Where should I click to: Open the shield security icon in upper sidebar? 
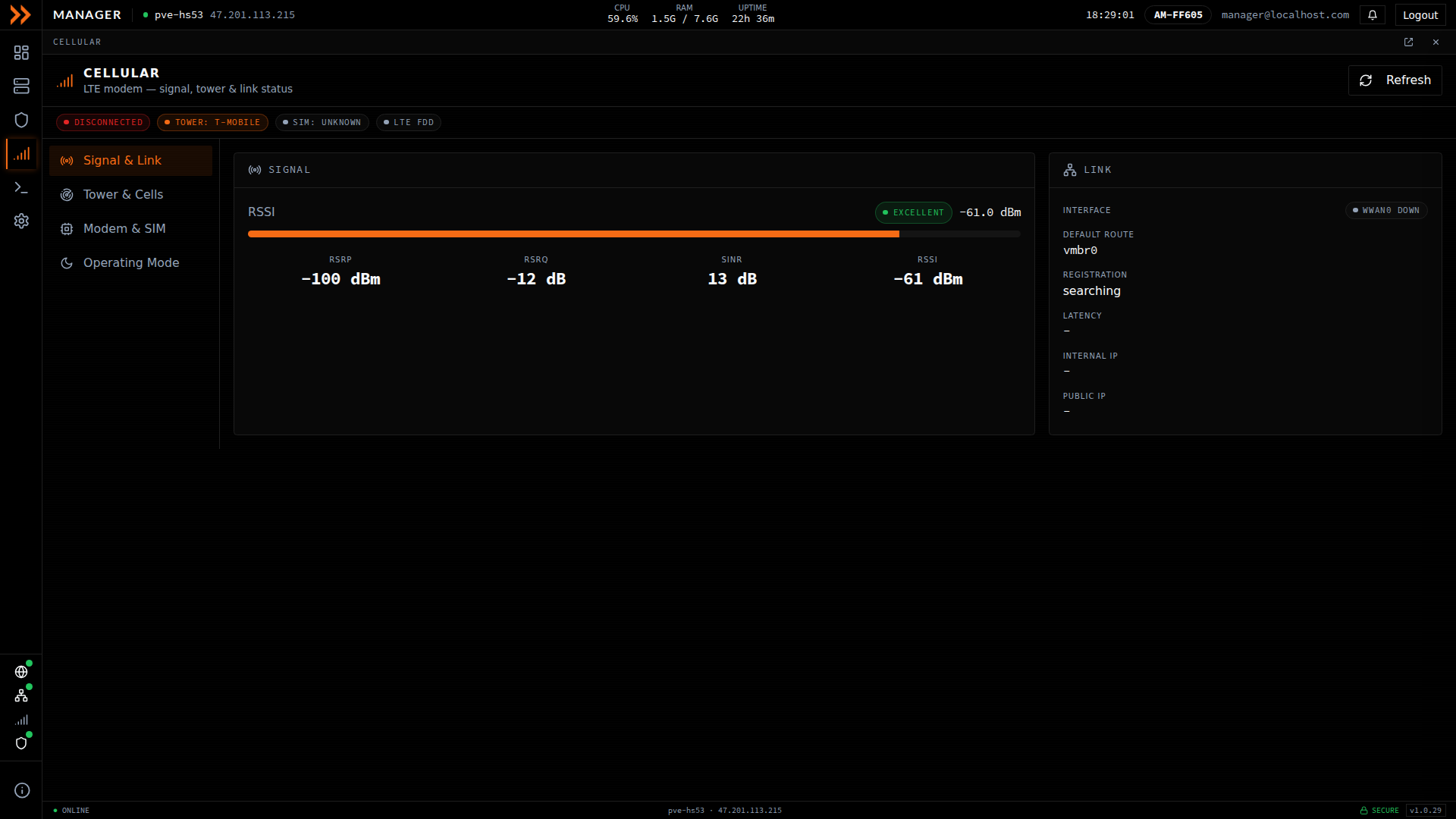(21, 120)
